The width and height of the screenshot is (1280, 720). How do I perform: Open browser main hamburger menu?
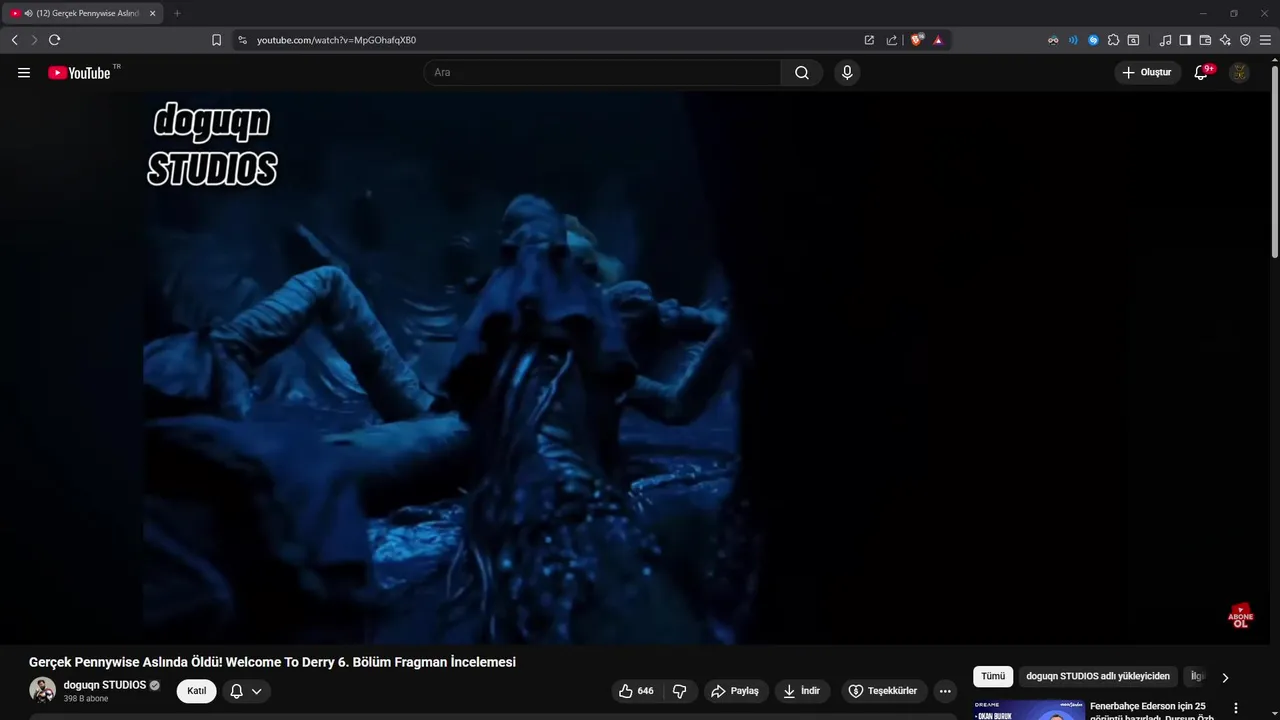[1265, 40]
